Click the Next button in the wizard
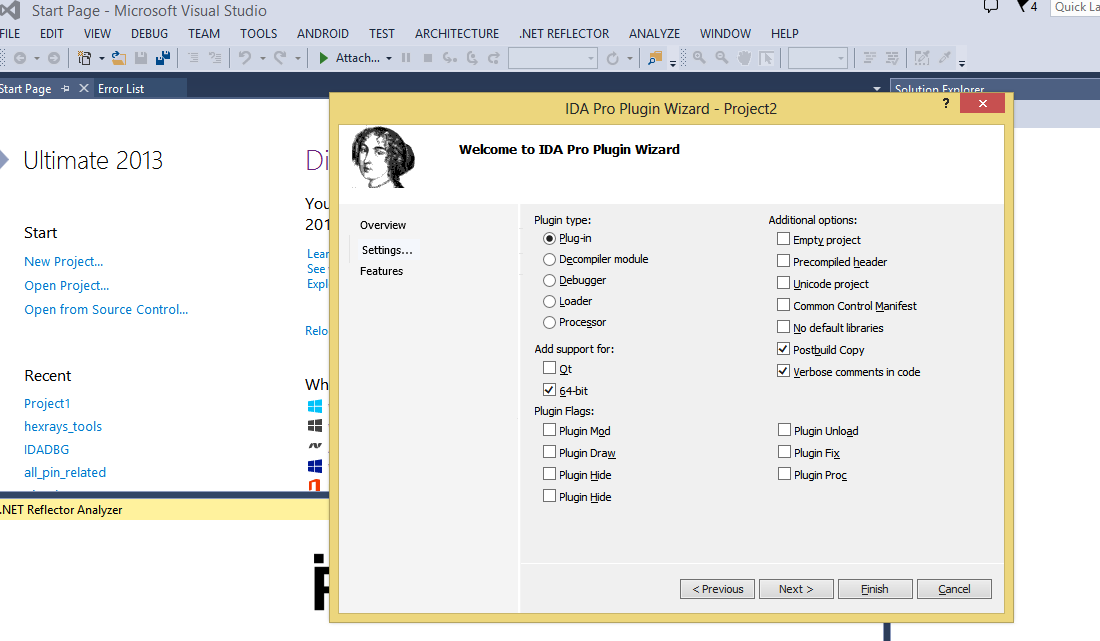Screen dimensions: 1100x641 [x=796, y=589]
